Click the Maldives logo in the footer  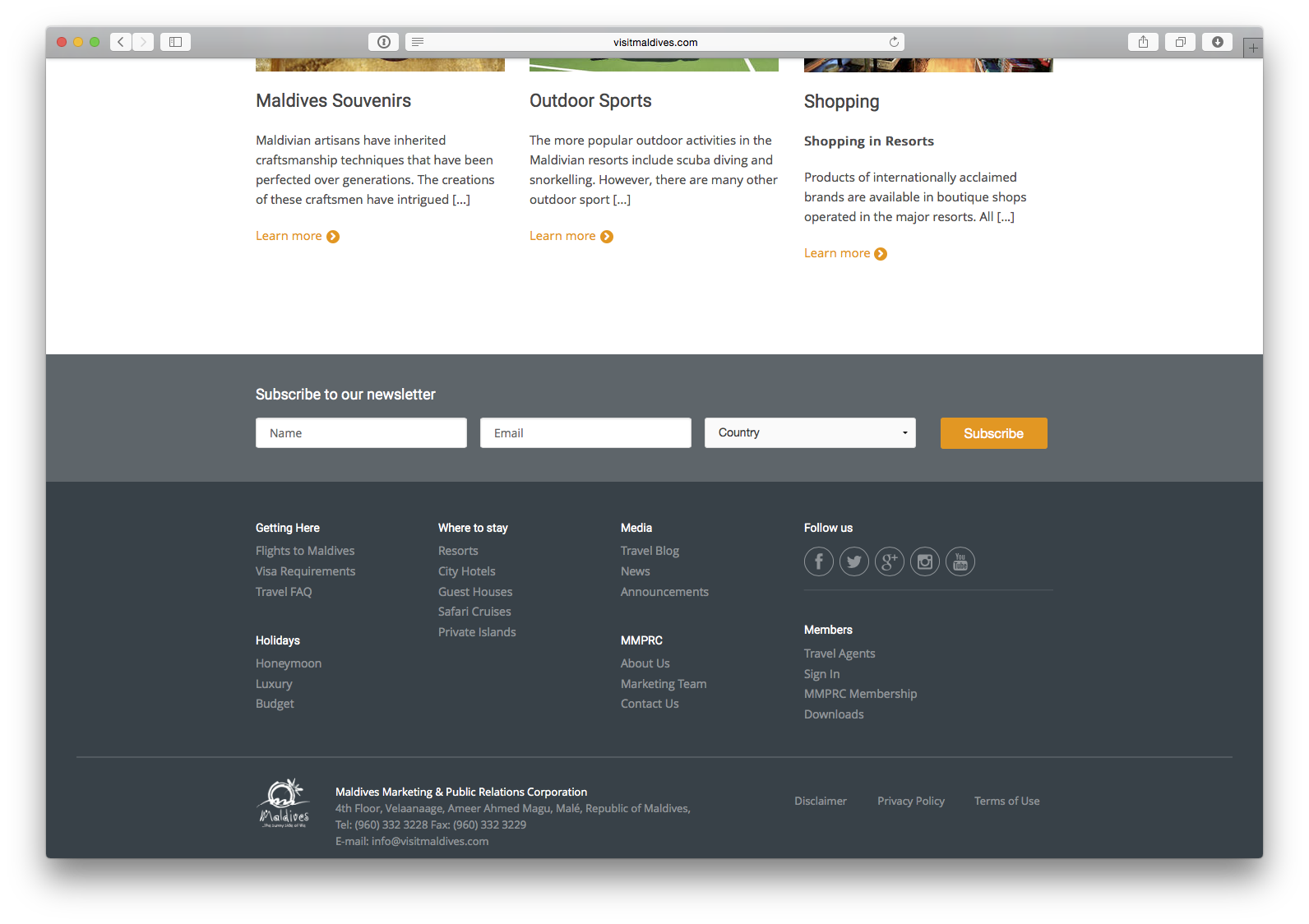(284, 803)
